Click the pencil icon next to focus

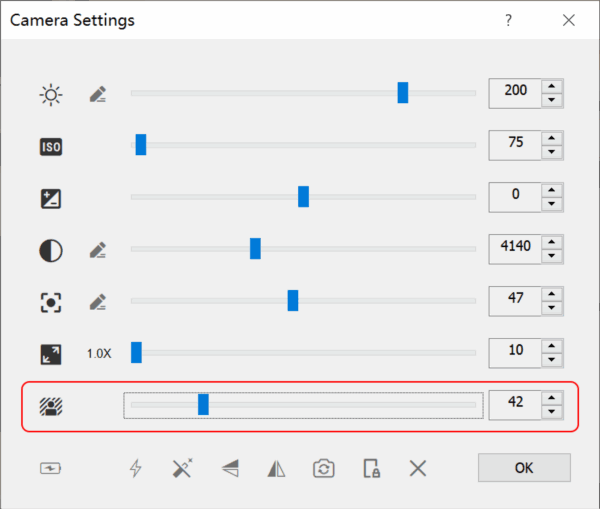click(x=97, y=302)
